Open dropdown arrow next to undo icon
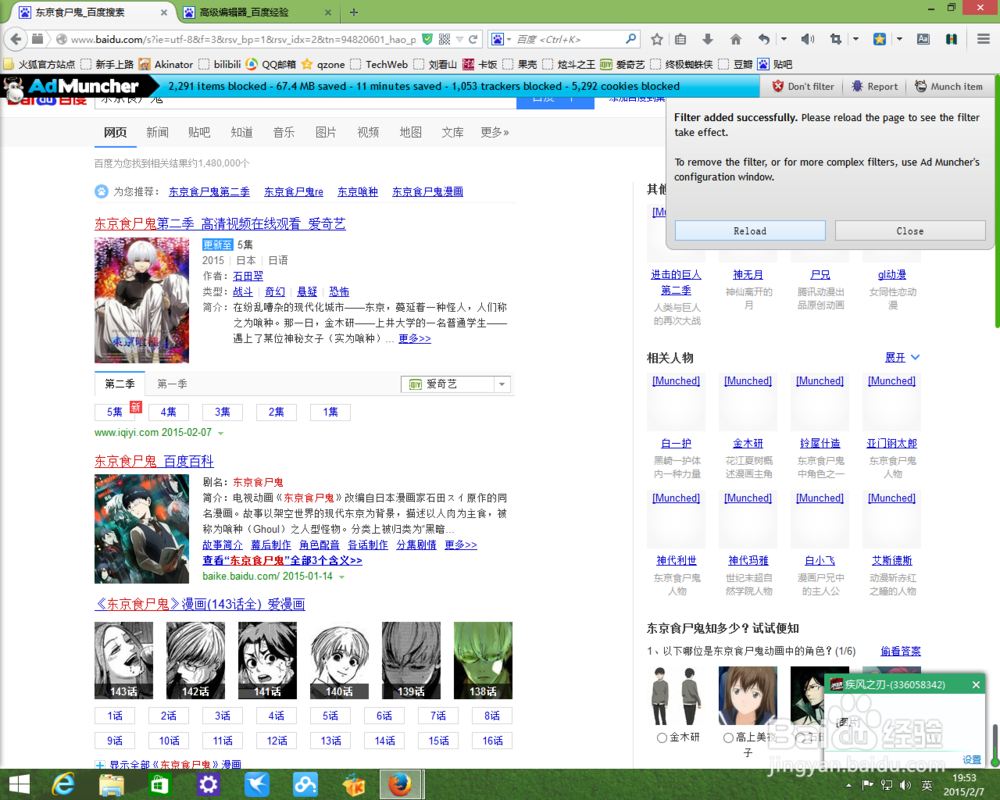The width and height of the screenshot is (1000, 800). [x=784, y=40]
